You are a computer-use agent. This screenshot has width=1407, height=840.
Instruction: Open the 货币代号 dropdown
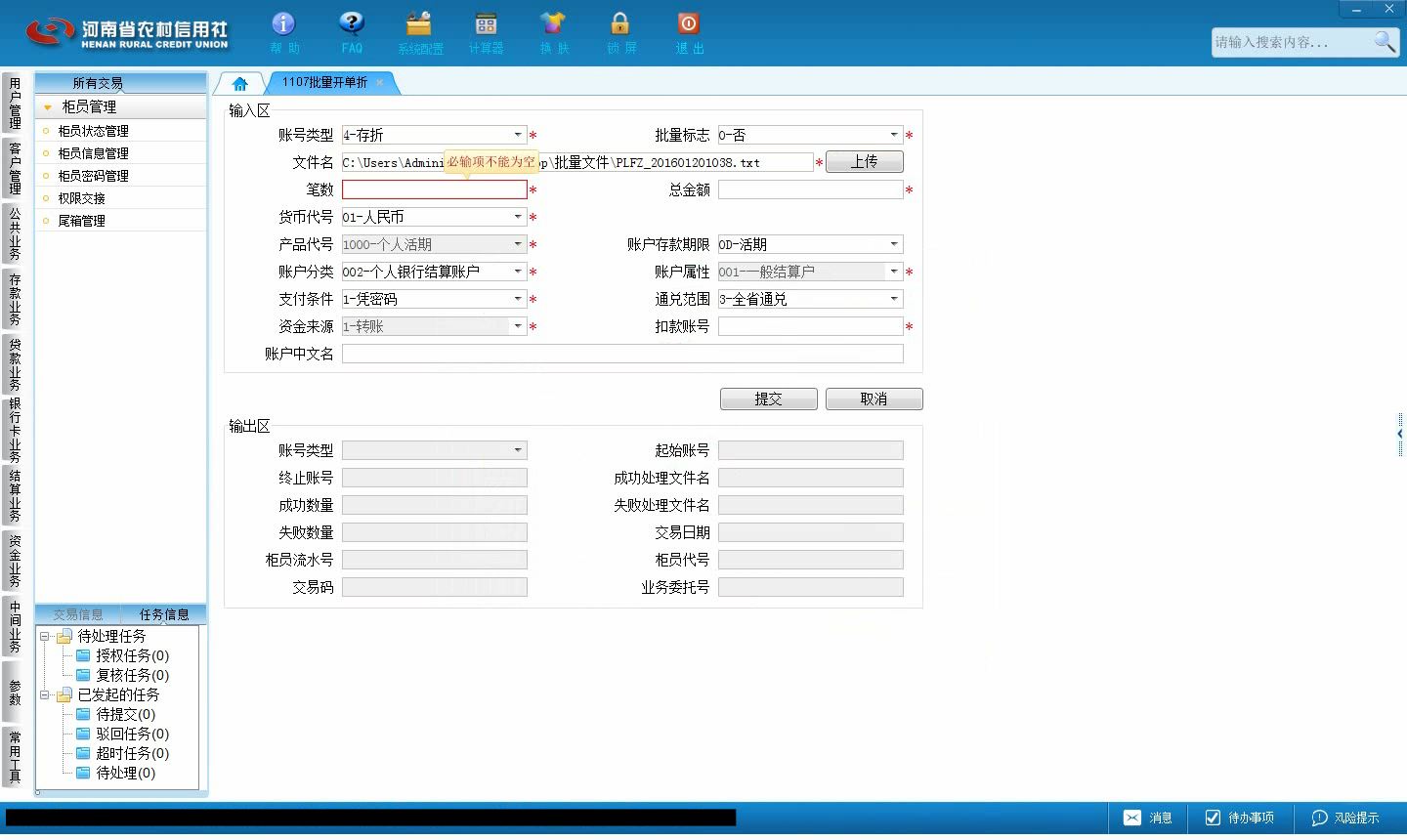(518, 217)
